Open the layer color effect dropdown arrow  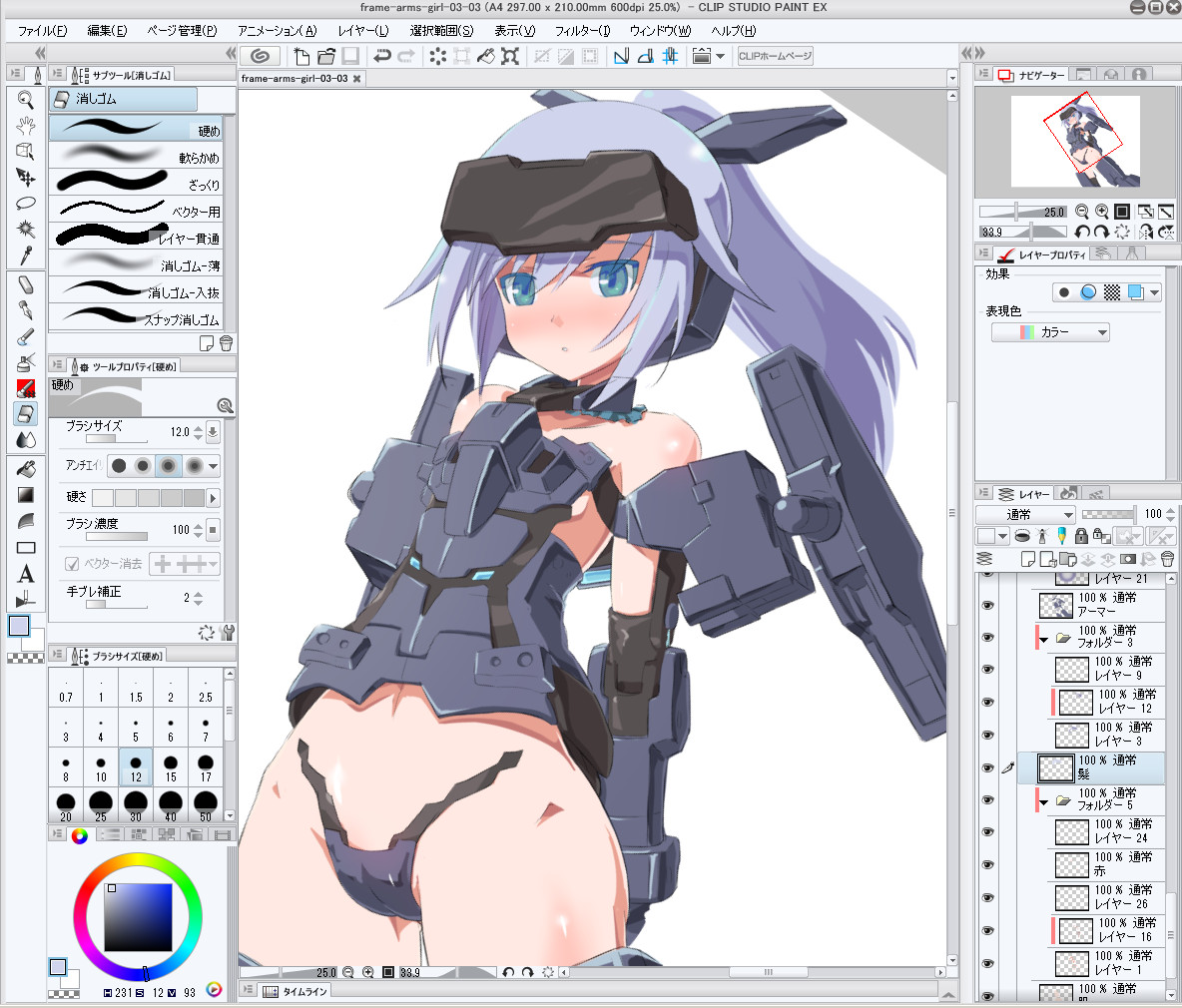pos(1155,292)
